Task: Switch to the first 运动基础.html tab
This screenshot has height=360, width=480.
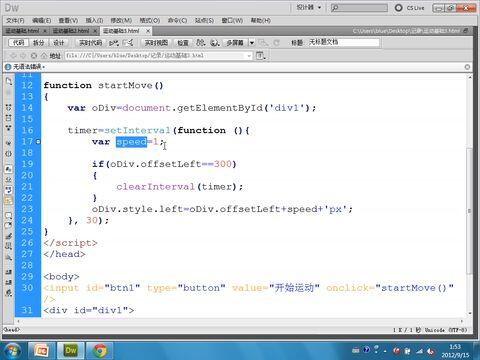Action: click(22, 31)
